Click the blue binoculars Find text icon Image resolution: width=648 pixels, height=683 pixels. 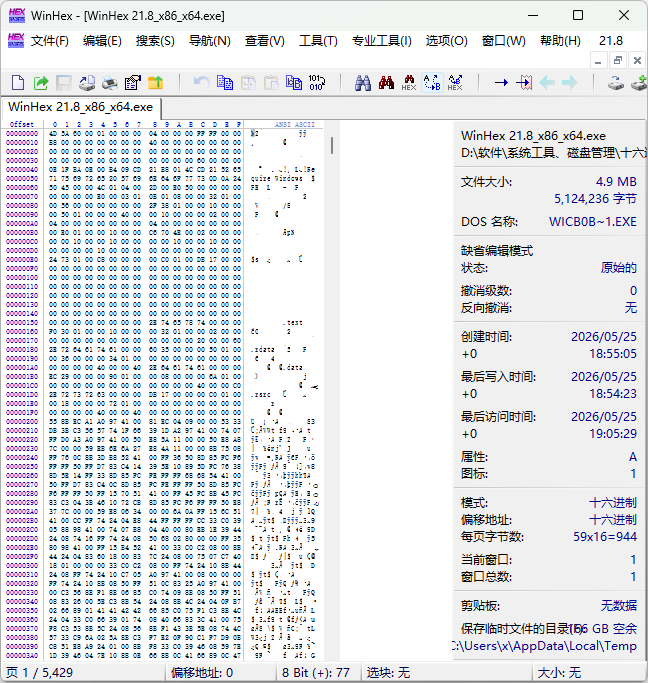(363, 82)
